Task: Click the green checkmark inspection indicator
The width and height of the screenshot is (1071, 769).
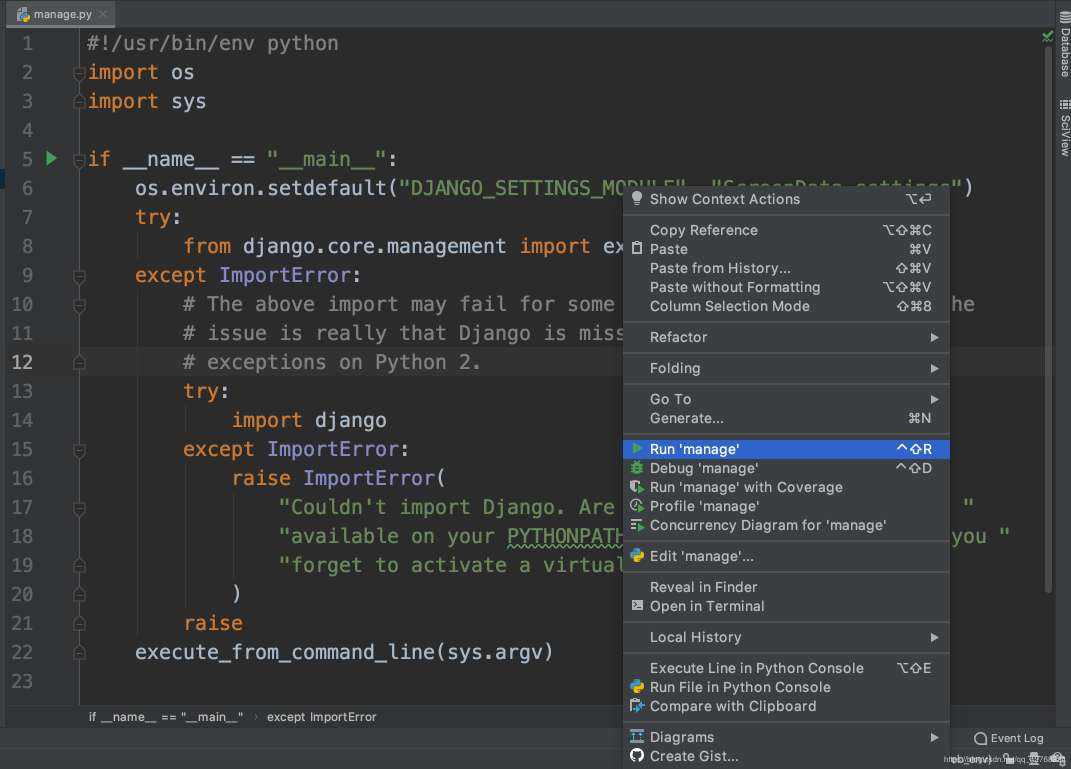Action: [x=1047, y=36]
